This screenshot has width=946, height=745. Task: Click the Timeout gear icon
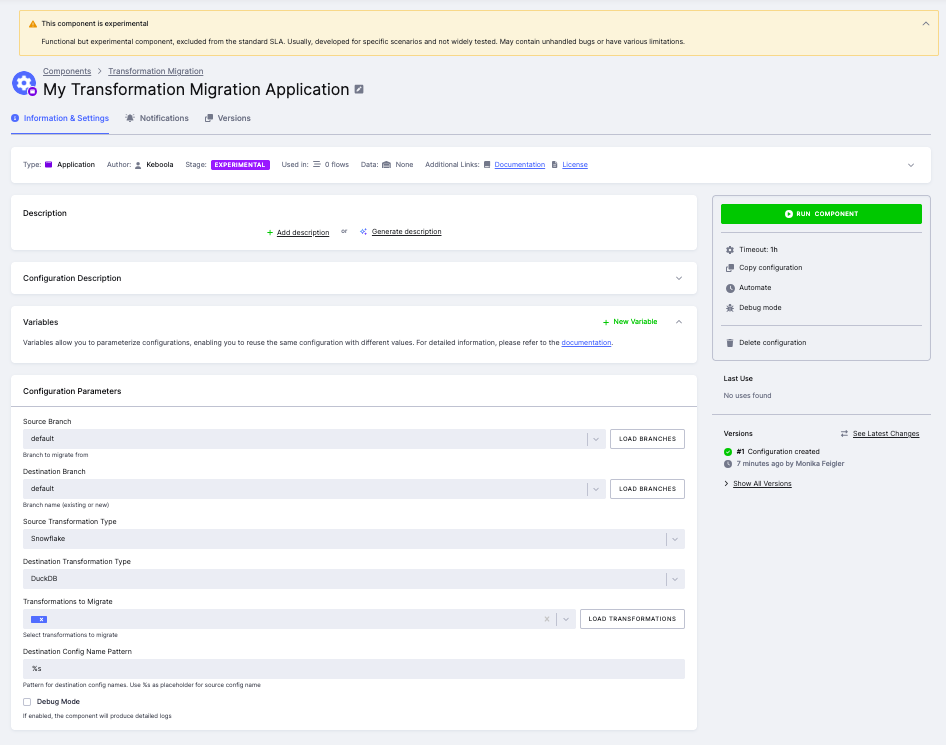click(730, 250)
